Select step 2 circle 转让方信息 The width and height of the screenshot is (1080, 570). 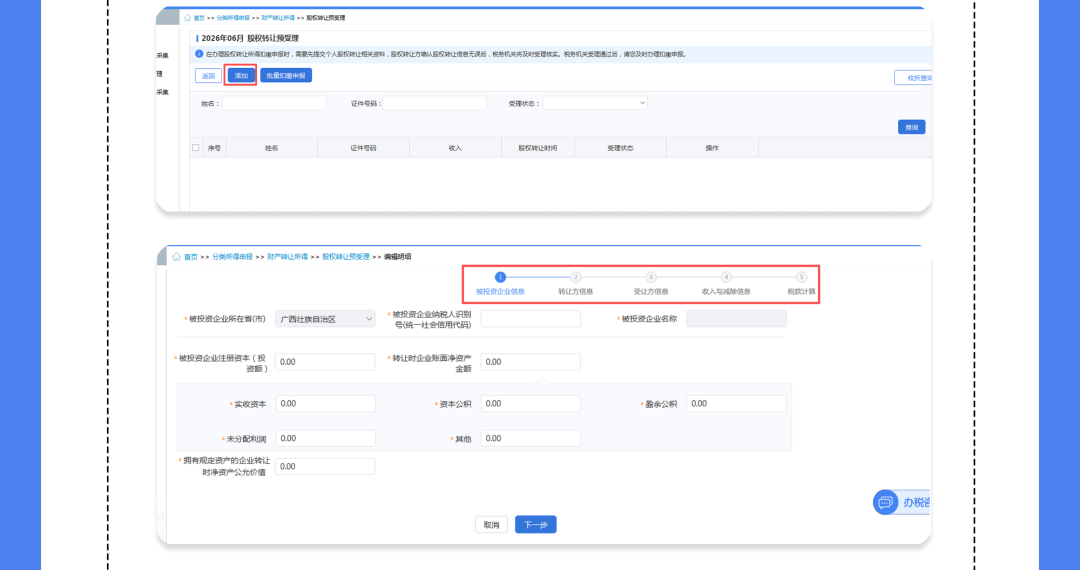[x=575, y=277]
